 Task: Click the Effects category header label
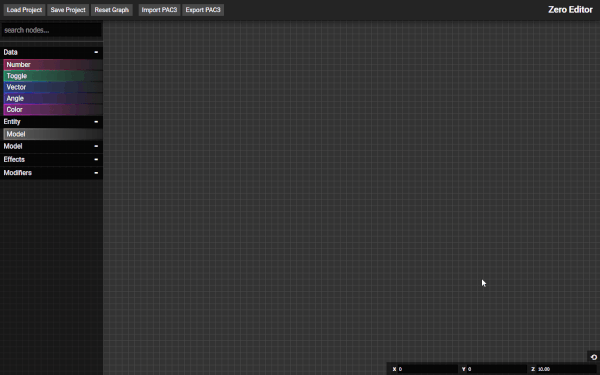[14, 159]
